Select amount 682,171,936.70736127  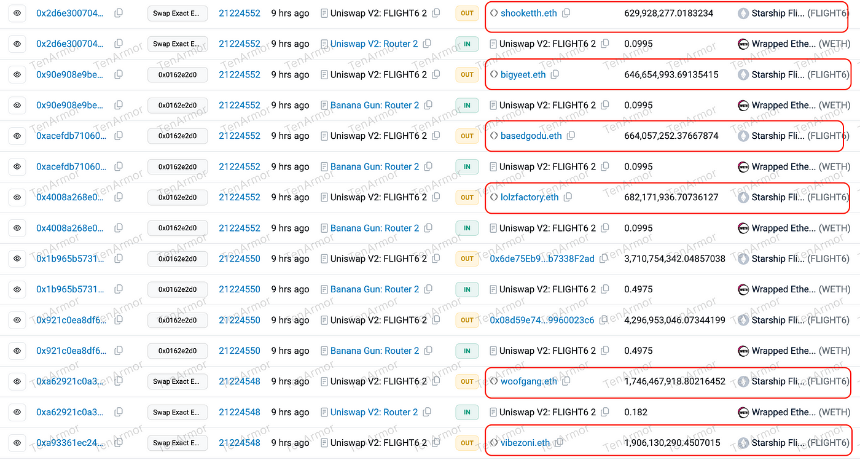tap(671, 197)
